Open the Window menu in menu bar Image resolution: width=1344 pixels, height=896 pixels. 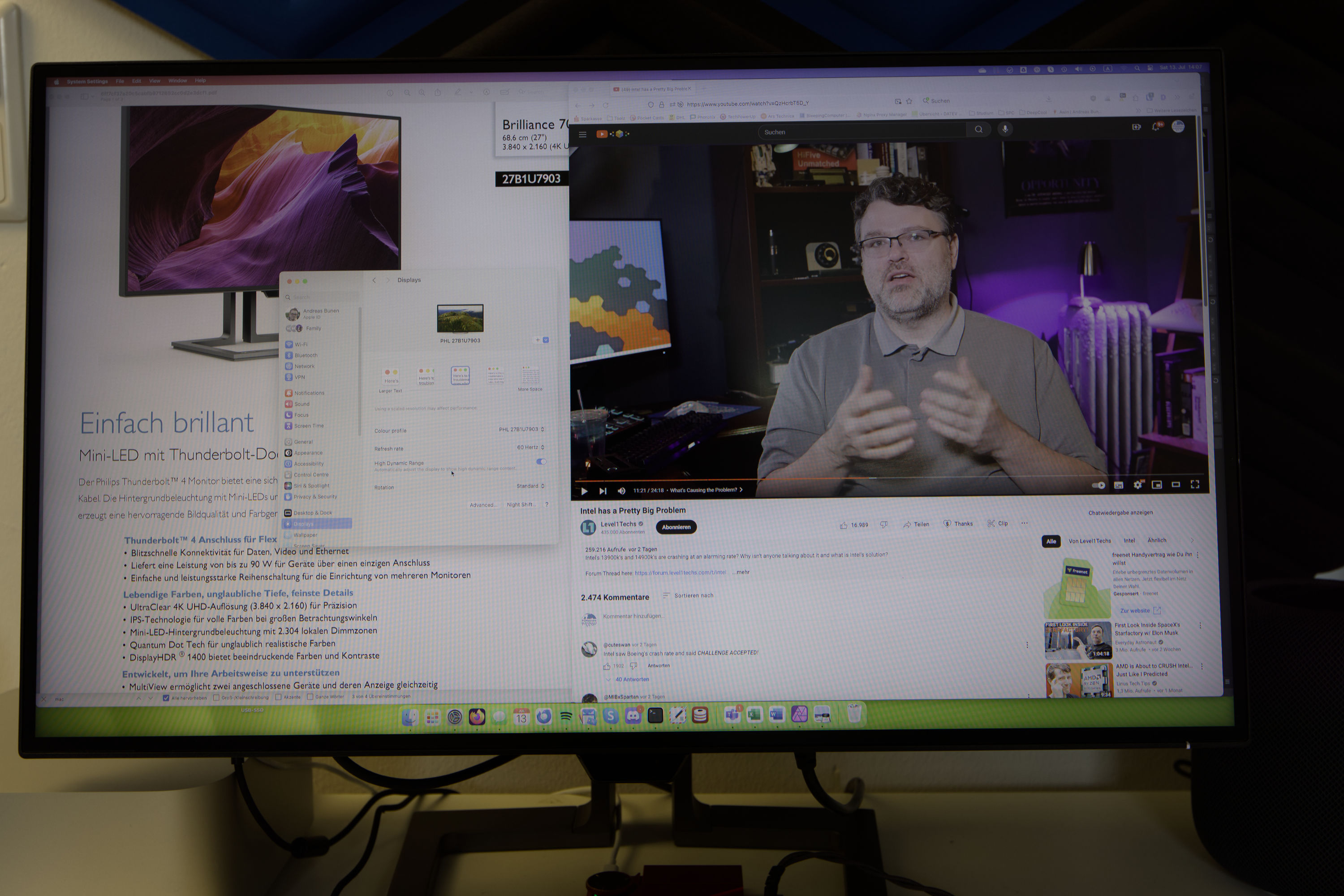pos(178,81)
